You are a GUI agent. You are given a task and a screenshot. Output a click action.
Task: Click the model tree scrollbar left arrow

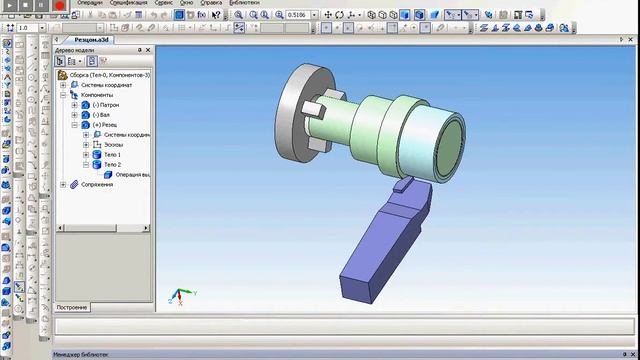click(61, 228)
